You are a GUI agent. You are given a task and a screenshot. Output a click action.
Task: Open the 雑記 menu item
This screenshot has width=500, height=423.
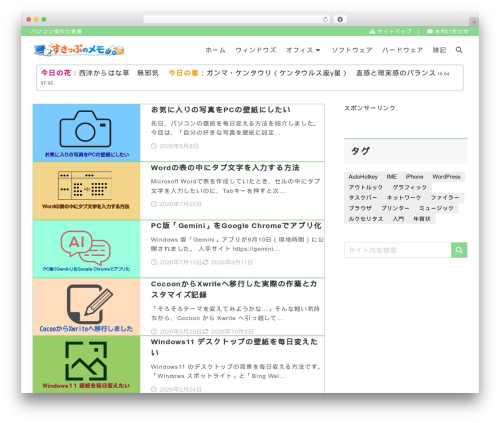[x=439, y=50]
